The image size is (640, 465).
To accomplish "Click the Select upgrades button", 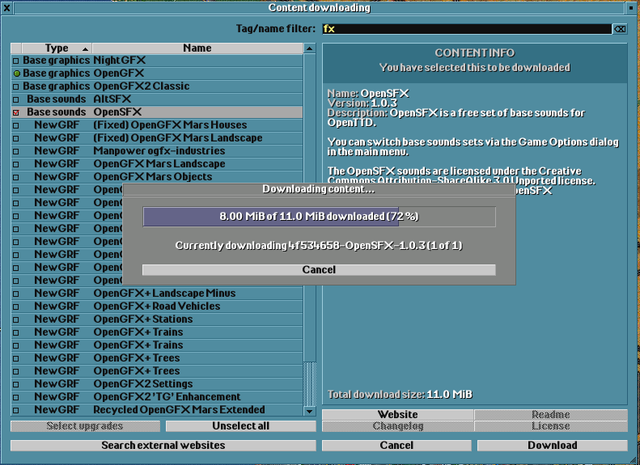I will (x=85, y=426).
